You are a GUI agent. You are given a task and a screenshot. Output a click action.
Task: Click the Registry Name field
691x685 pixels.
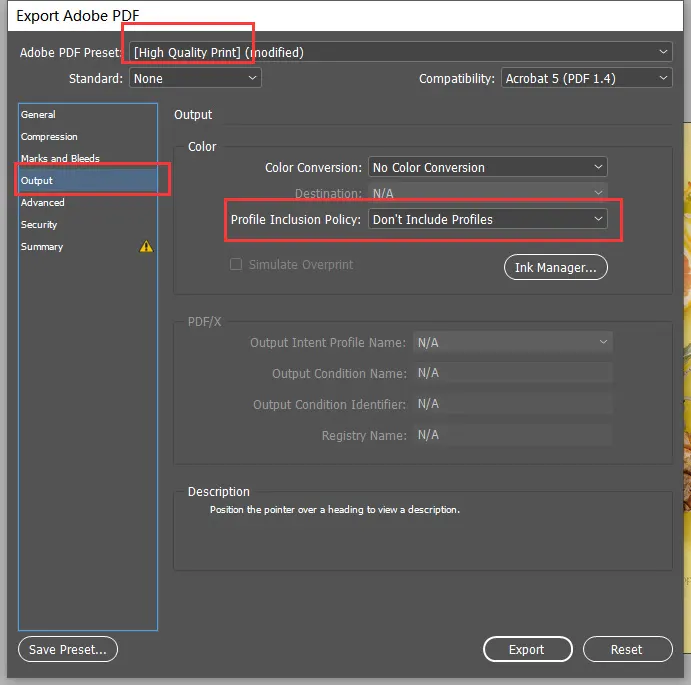(513, 435)
